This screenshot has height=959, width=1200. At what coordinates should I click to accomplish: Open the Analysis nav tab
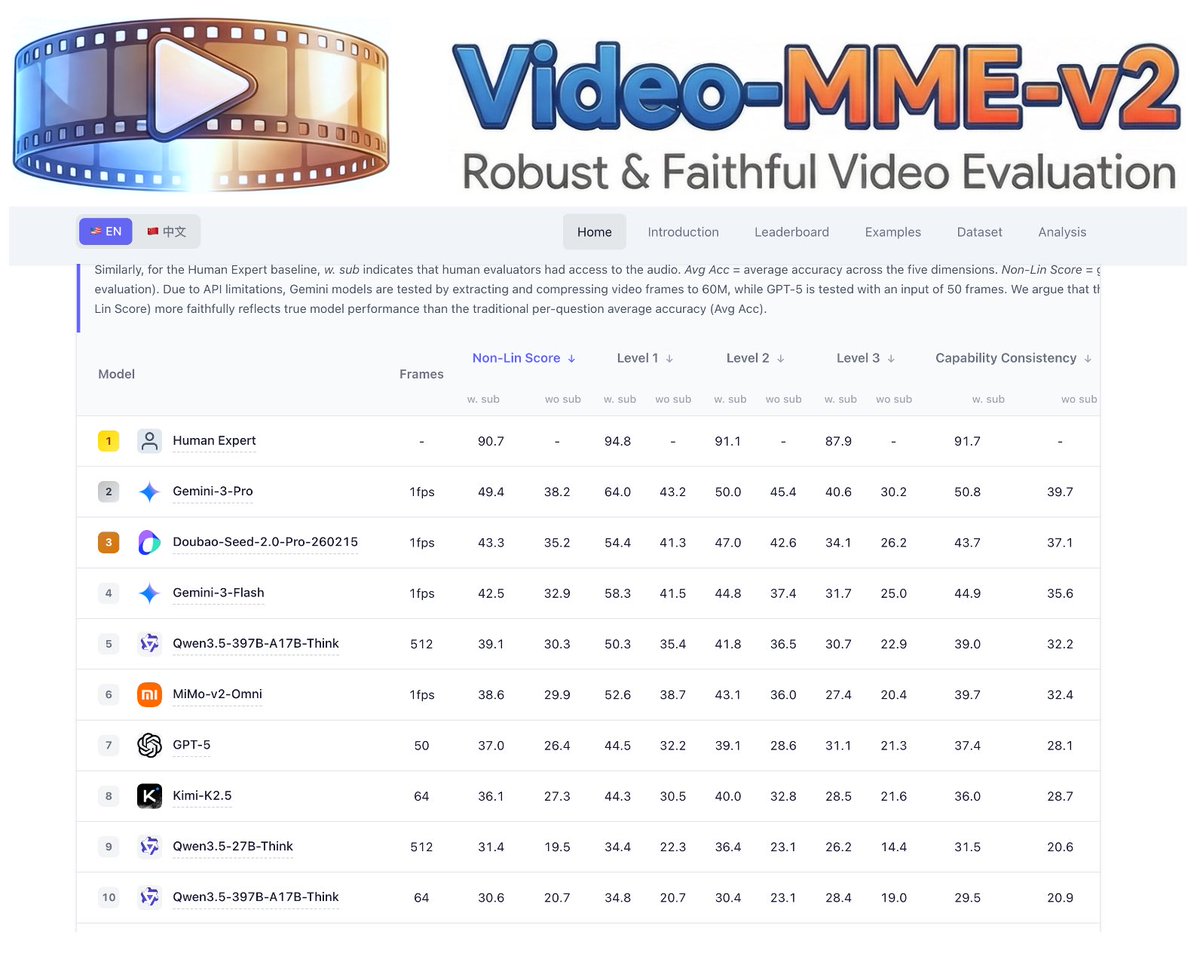coord(1062,232)
